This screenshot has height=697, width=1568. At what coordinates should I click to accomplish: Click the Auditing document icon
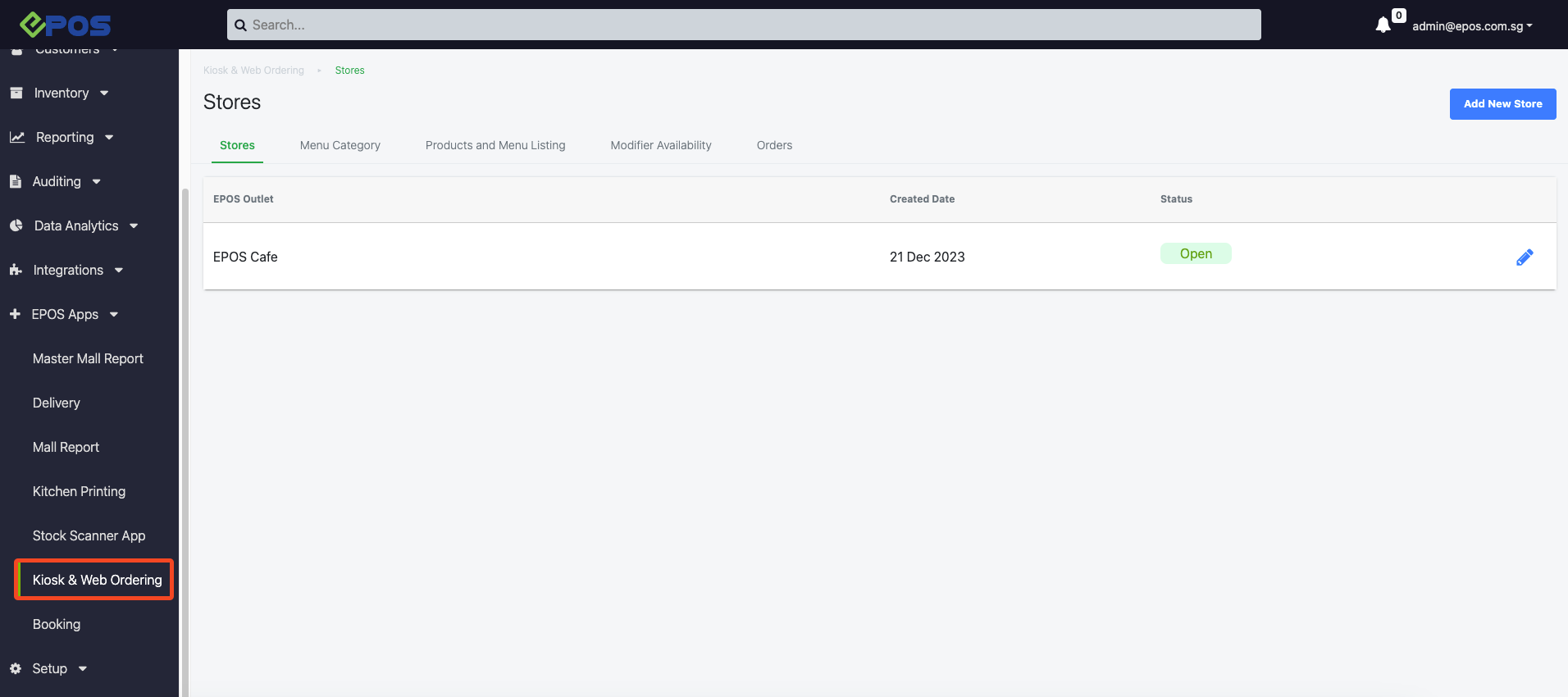coord(16,181)
